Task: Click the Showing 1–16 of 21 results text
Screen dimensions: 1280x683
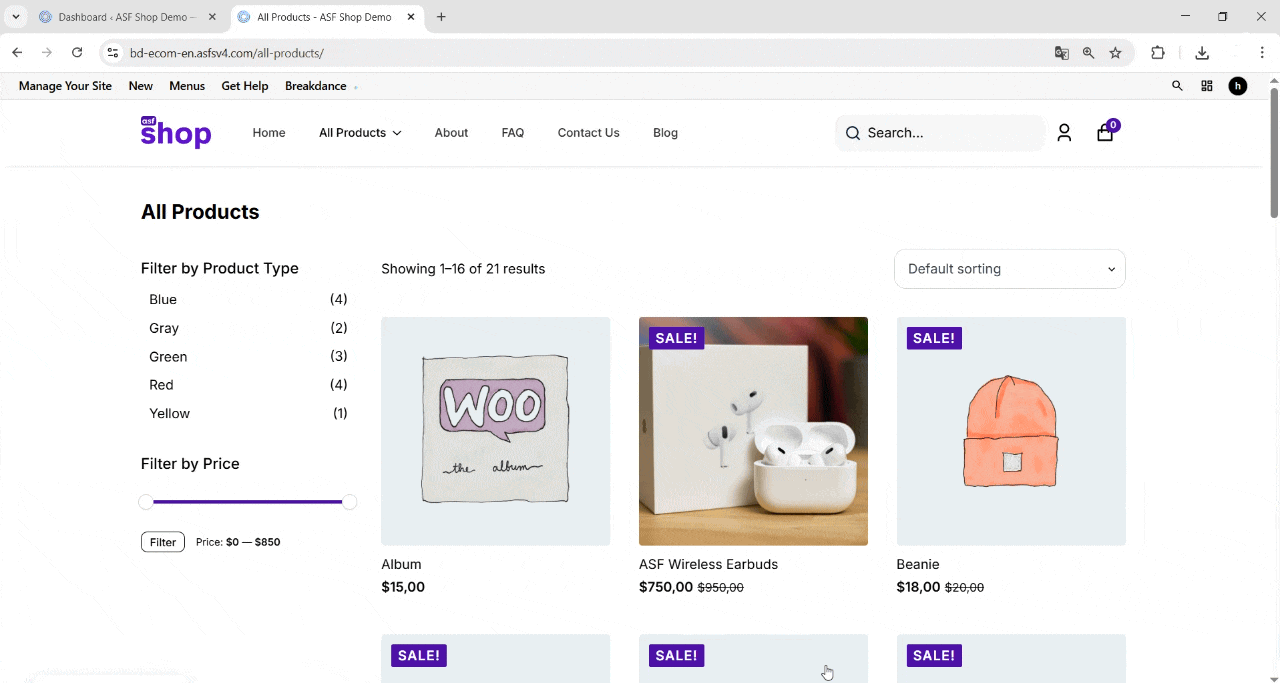Action: click(x=463, y=269)
